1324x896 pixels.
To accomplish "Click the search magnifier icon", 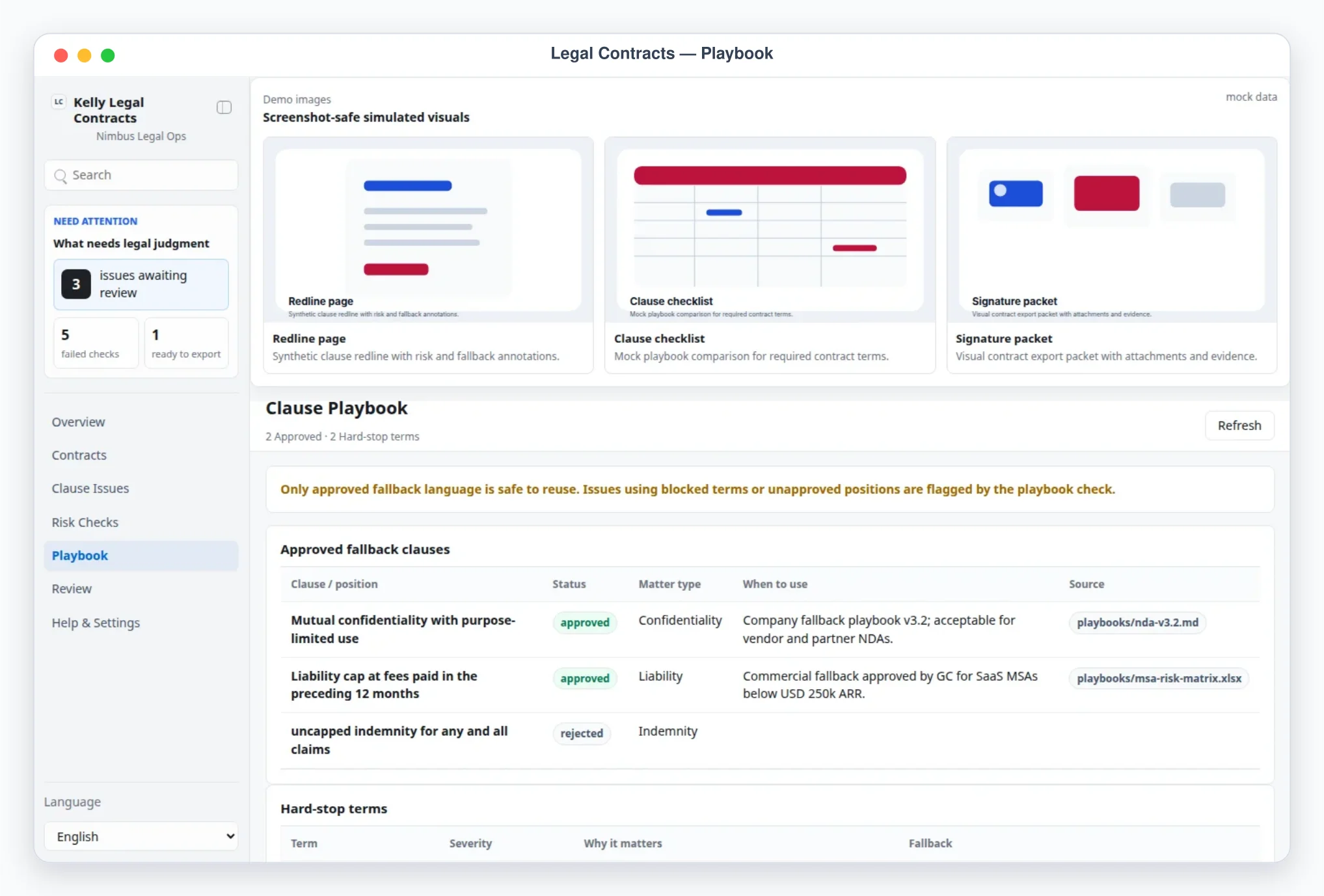I will pyautogui.click(x=61, y=176).
